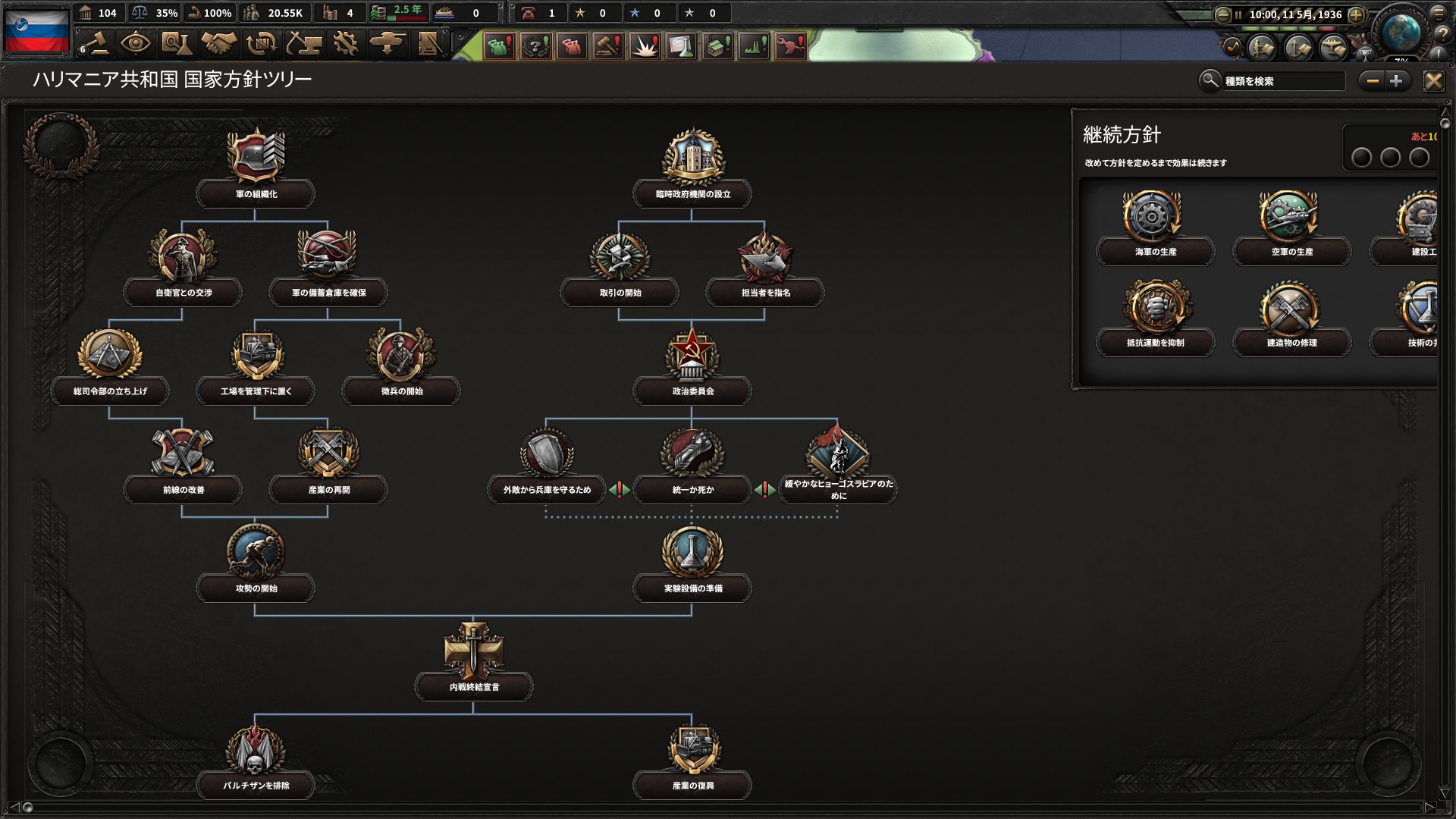1456x819 pixels.
Task: Click the globe minimap button
Action: click(x=1401, y=33)
